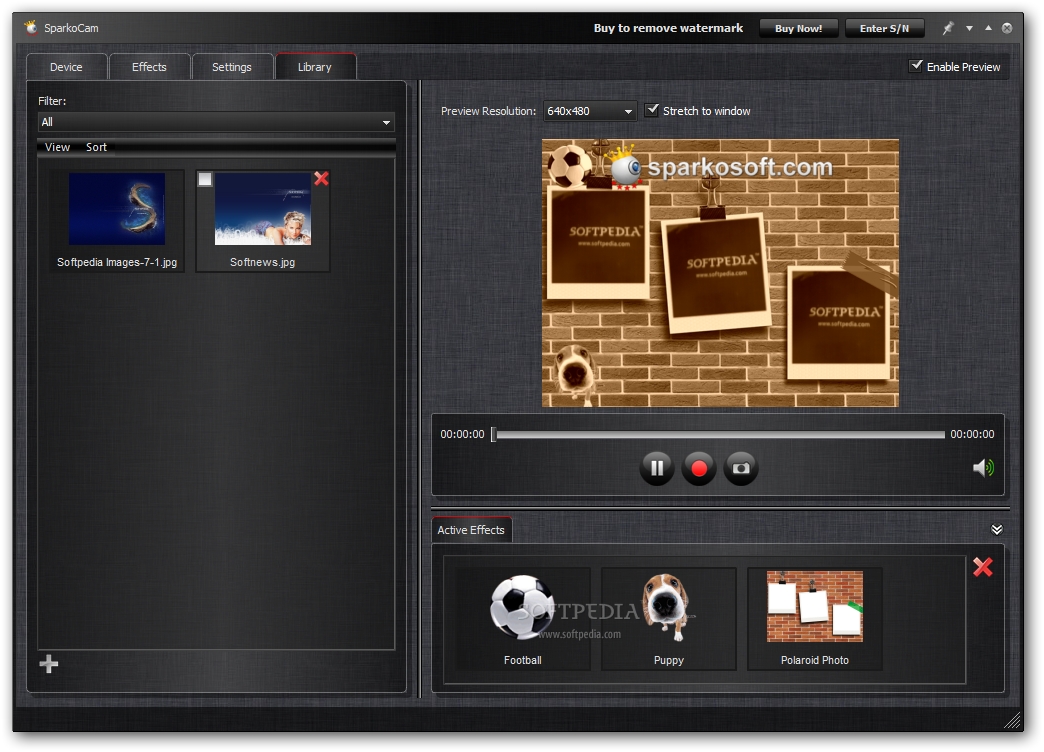Image resolution: width=1044 pixels, height=752 pixels.
Task: Select the Softnews.jpg image thumbnail
Action: point(262,209)
